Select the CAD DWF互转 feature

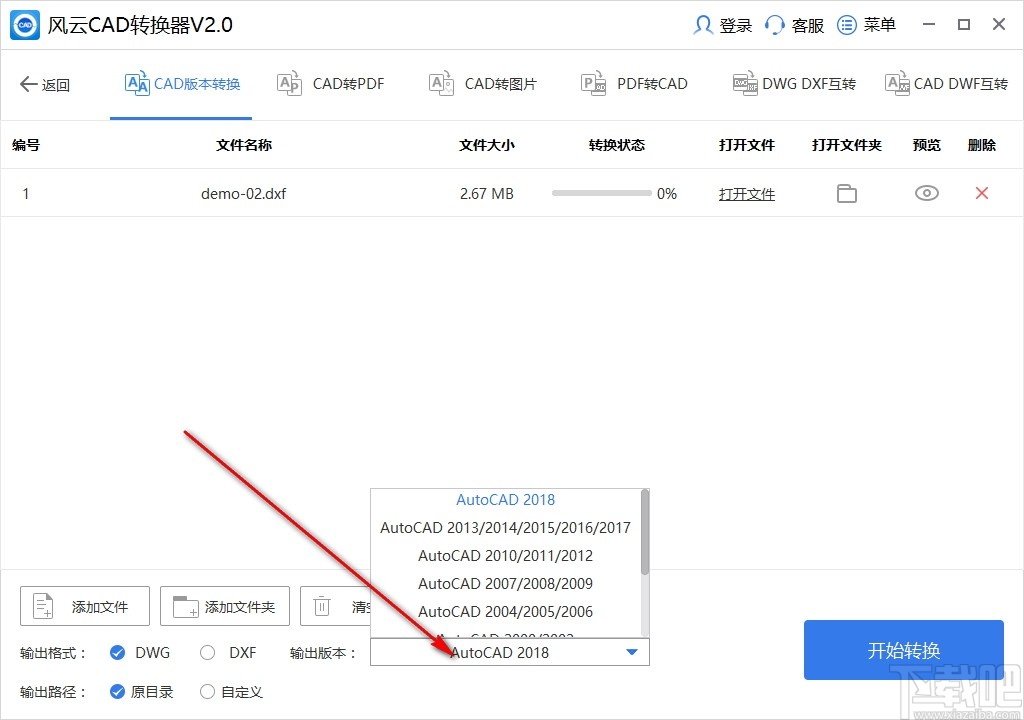(945, 84)
